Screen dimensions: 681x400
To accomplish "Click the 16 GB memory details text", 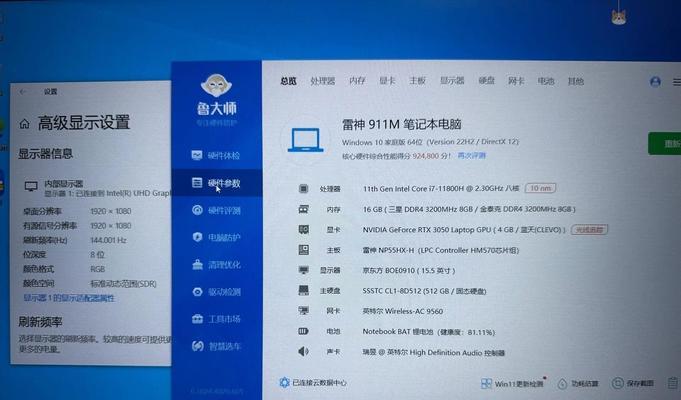I will (x=469, y=209).
